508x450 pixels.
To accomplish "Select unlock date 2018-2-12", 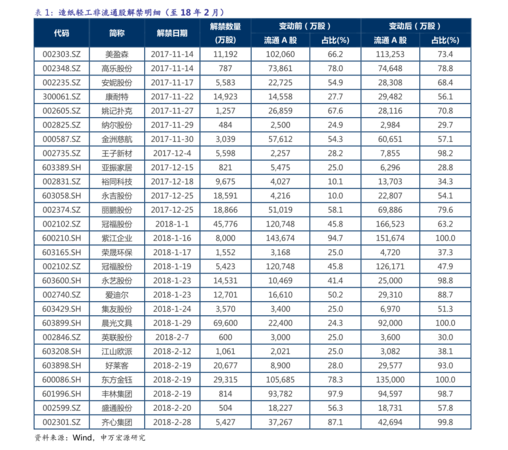I will click(172, 351).
